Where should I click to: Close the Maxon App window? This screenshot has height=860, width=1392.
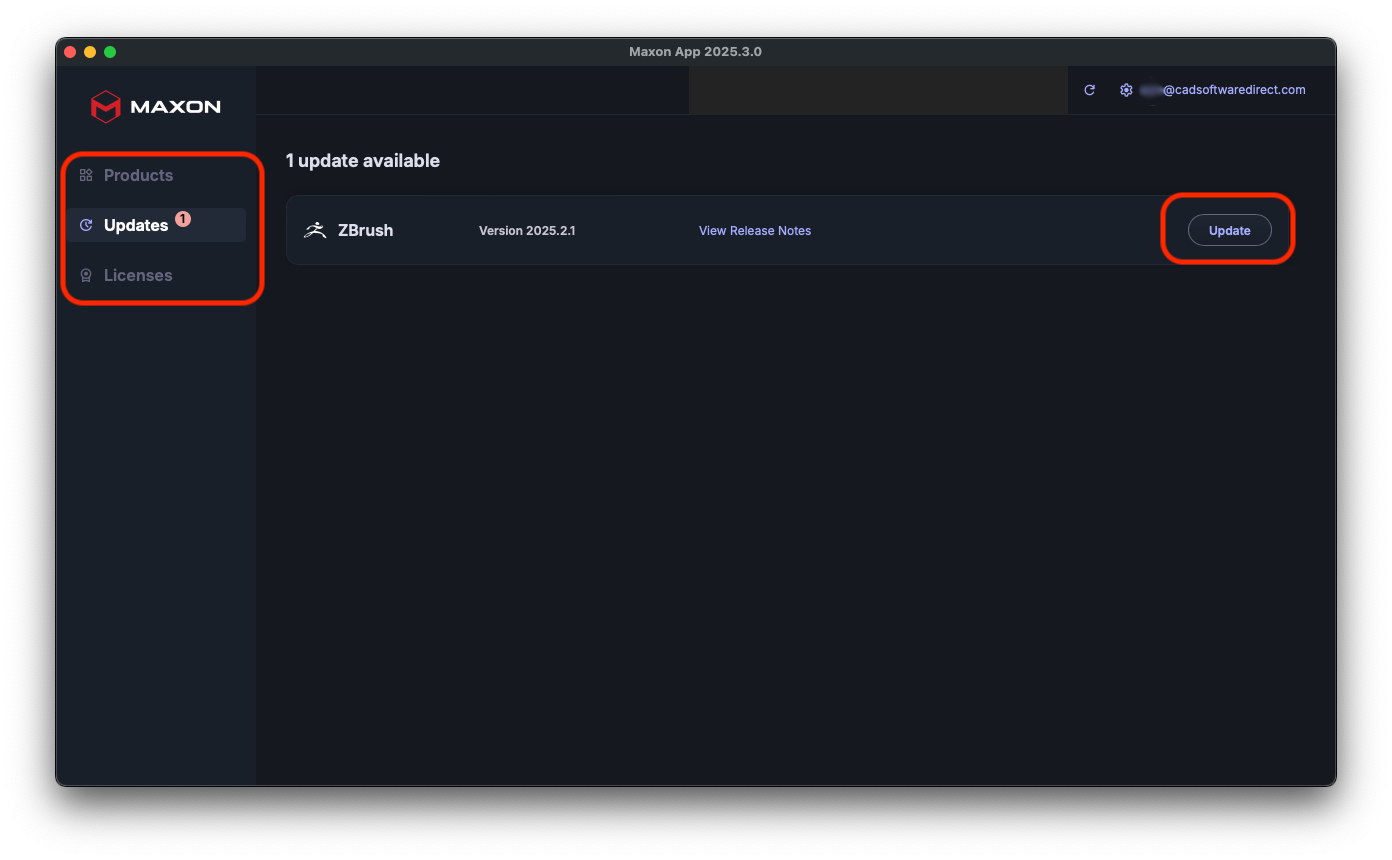[70, 52]
